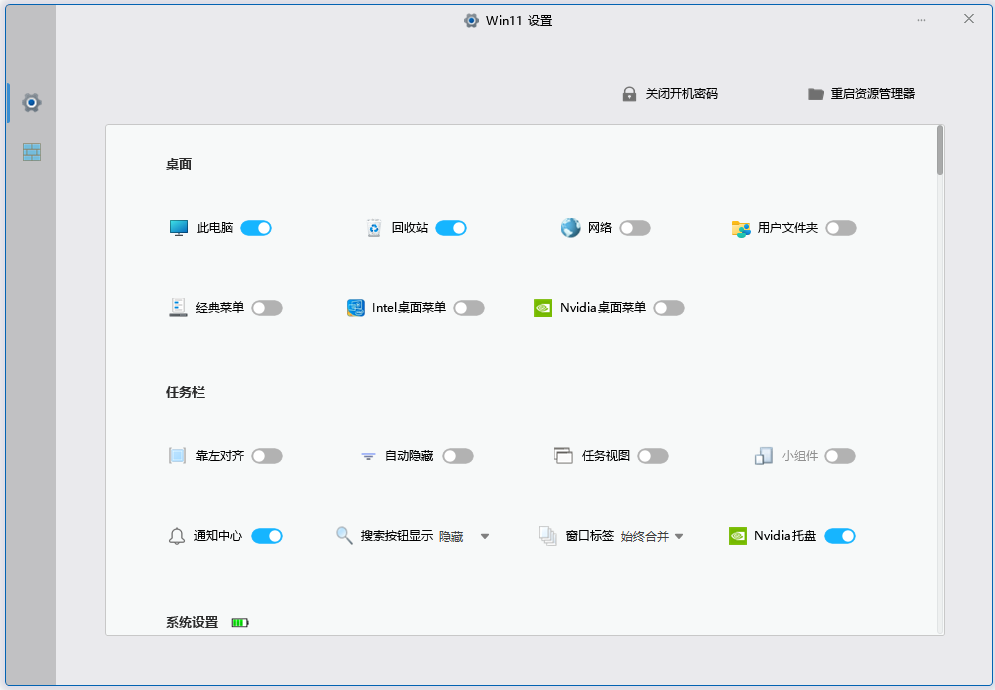Click the align-left taskbar icon
Viewport: 995px width, 690px height.
point(178,456)
